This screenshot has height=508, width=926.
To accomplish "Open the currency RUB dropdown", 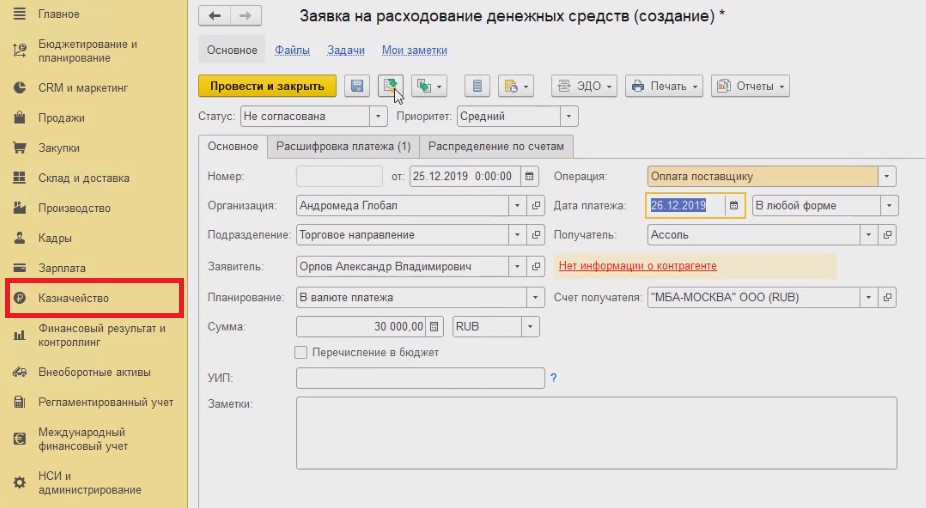I will pos(530,327).
